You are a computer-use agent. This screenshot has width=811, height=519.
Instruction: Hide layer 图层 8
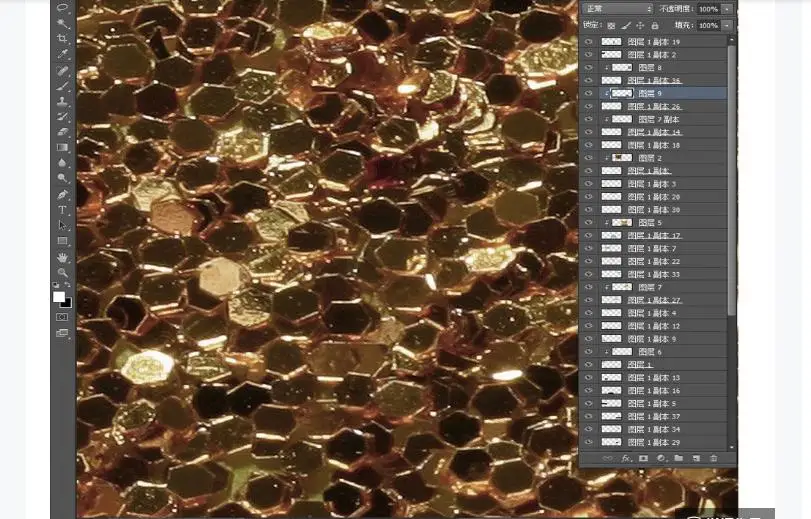[x=589, y=67]
